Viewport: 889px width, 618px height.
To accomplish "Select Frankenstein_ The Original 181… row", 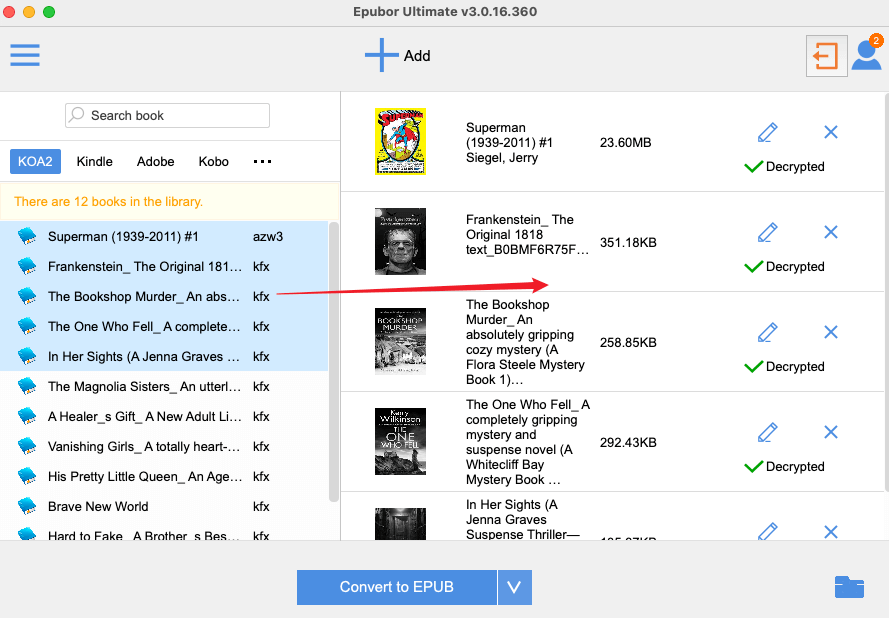I will (x=164, y=266).
